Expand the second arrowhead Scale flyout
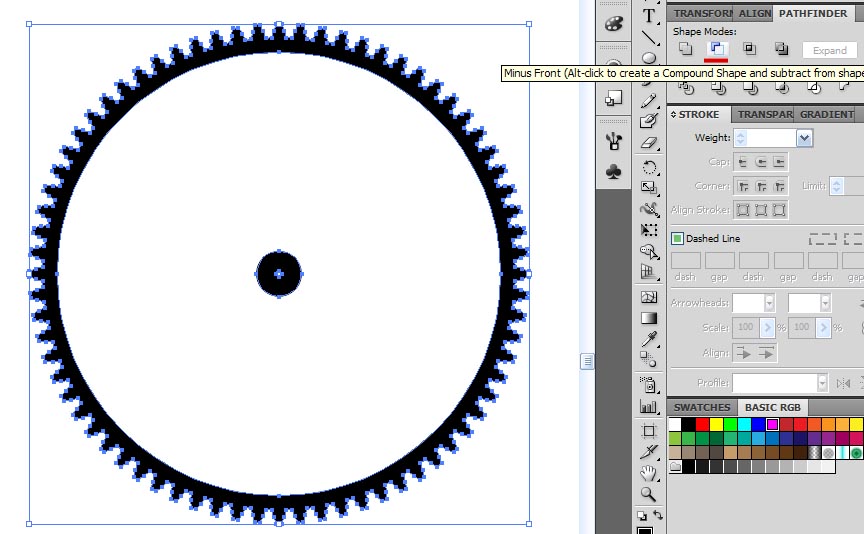864x534 pixels. click(823, 328)
